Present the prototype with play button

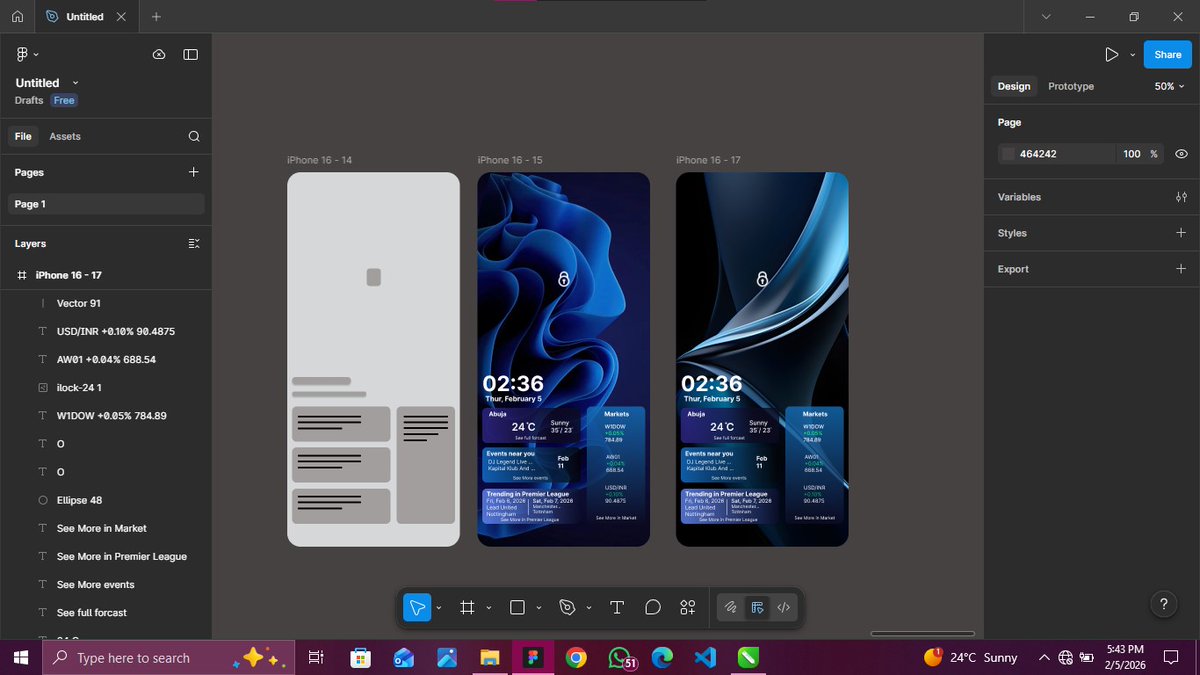click(x=1111, y=54)
